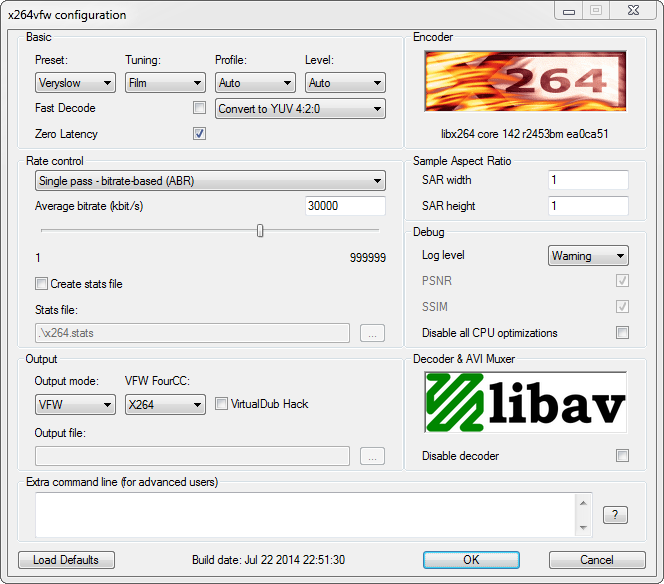
Task: Check Disable all CPU optimizations
Action: (x=622, y=332)
